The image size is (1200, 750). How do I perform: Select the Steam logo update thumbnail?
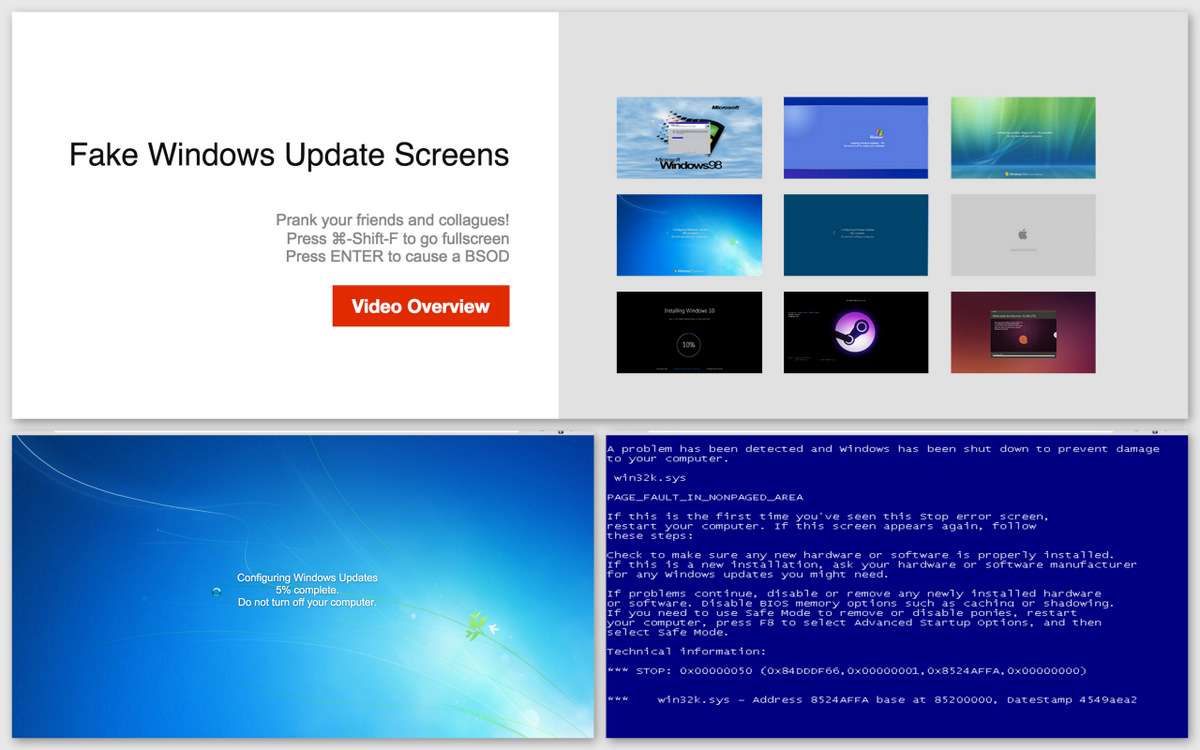click(856, 332)
